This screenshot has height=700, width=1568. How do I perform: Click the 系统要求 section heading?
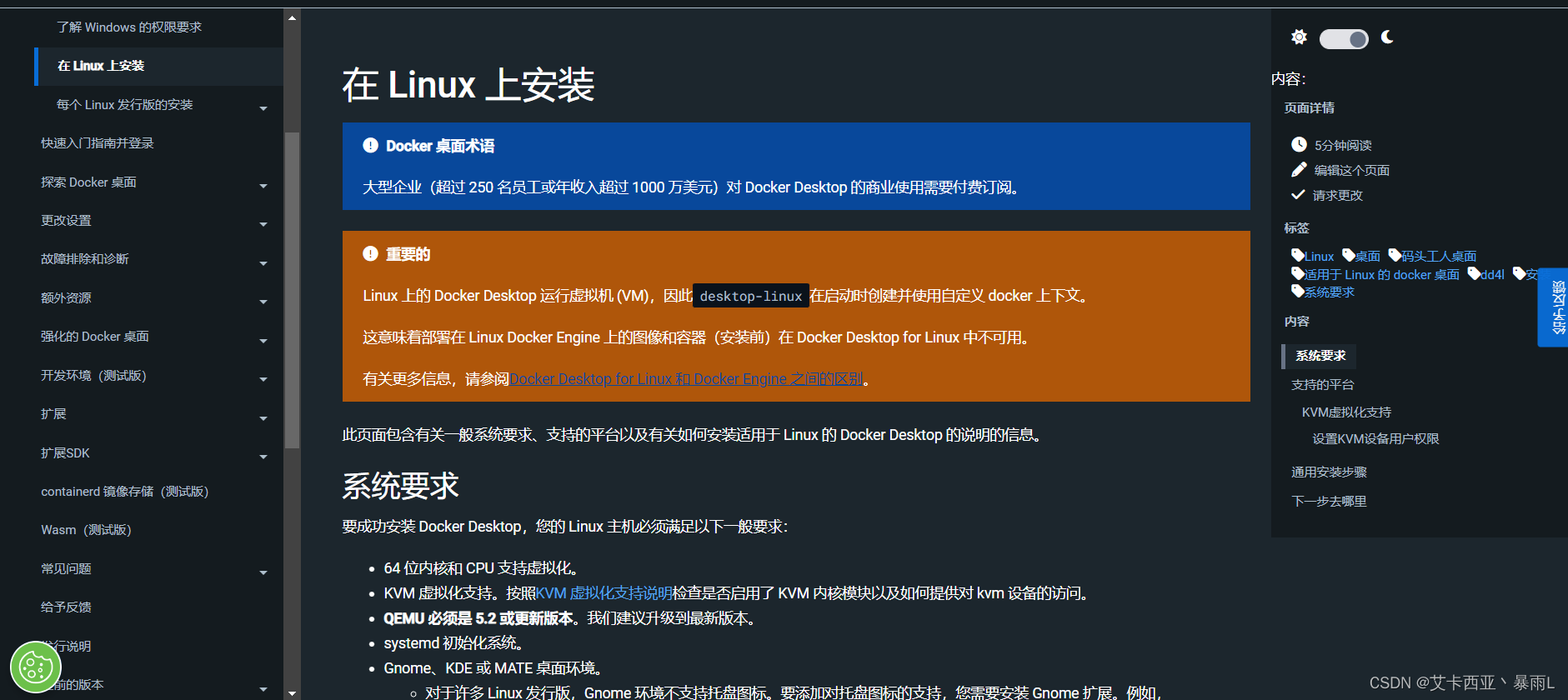click(x=401, y=486)
